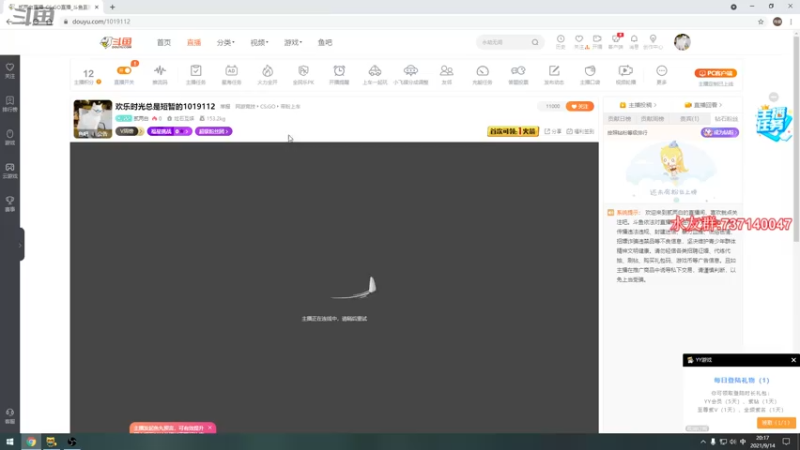Click the purple 成为钻粉 button
The height and width of the screenshot is (450, 800).
coord(719,133)
